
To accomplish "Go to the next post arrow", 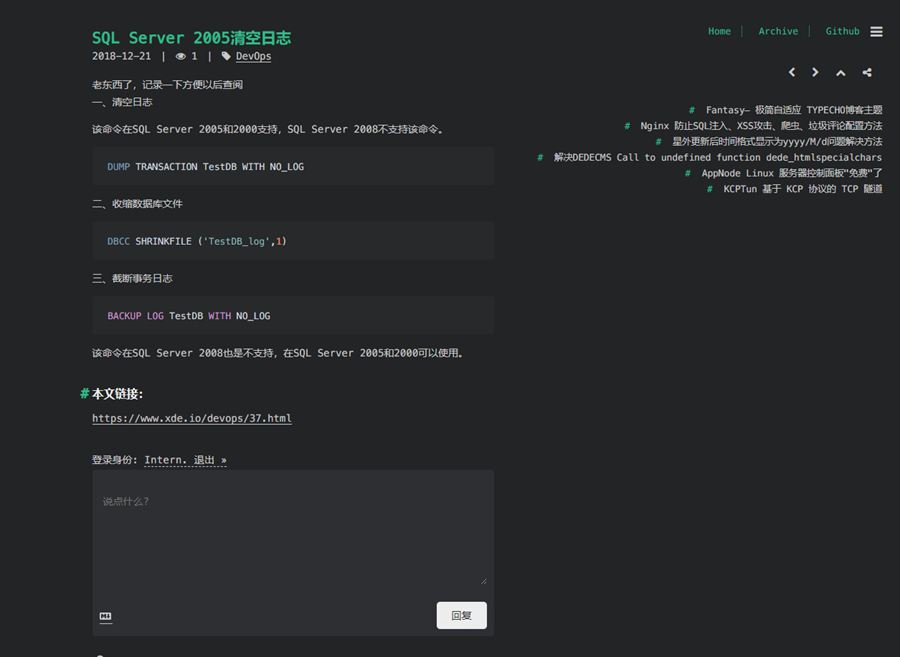I will [x=816, y=72].
